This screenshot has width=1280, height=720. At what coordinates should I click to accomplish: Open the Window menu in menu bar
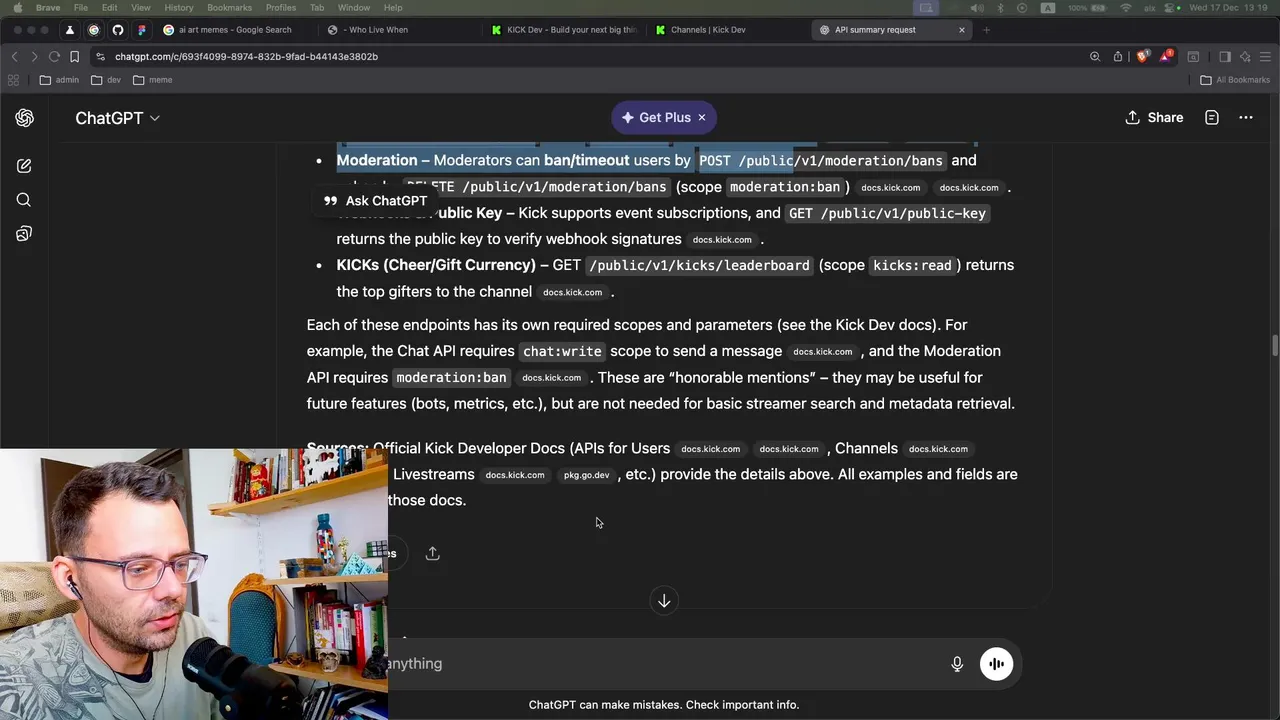(354, 8)
